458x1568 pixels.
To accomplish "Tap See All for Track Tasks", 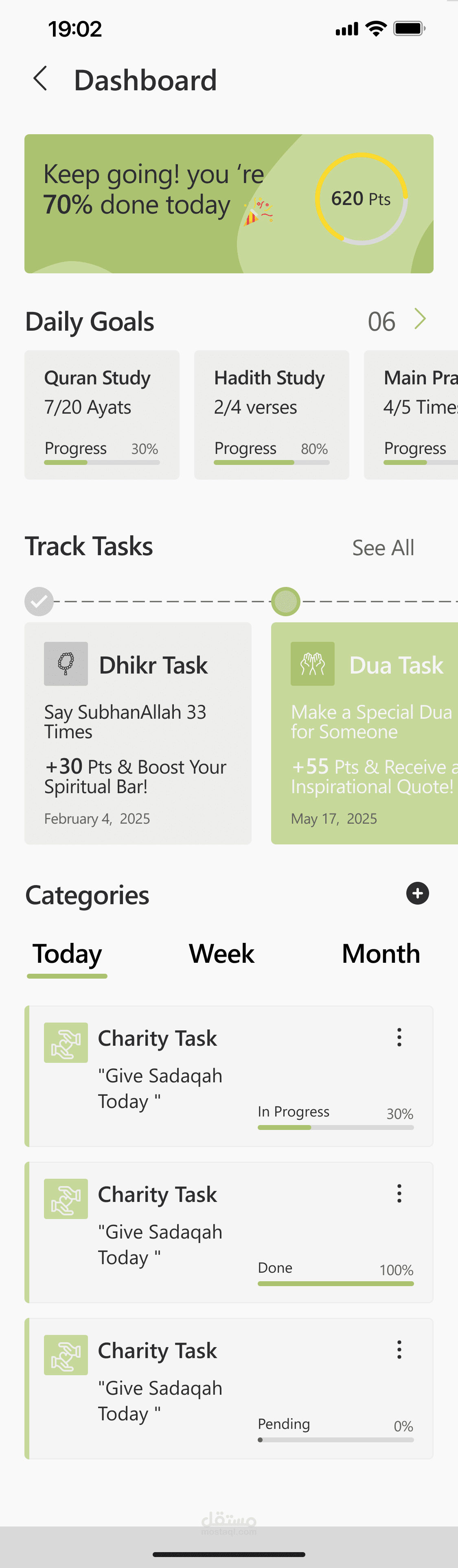I will [383, 548].
